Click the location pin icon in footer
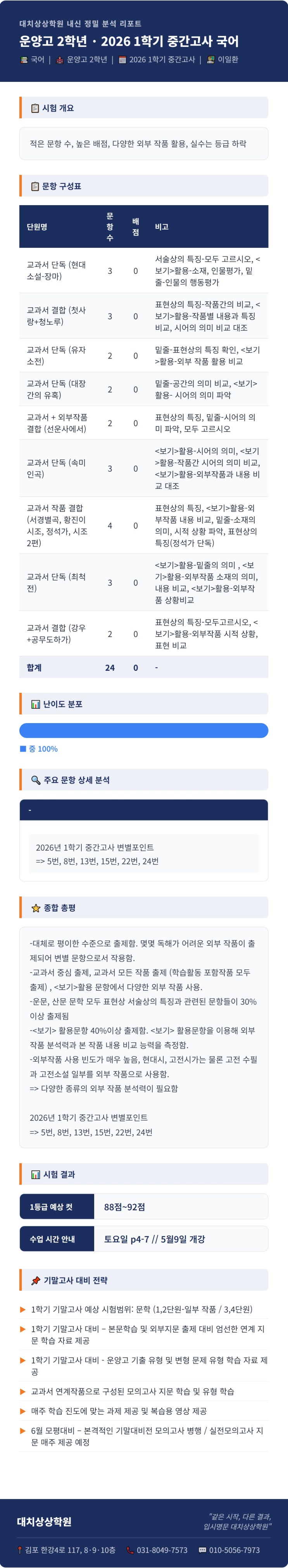 (20, 1550)
